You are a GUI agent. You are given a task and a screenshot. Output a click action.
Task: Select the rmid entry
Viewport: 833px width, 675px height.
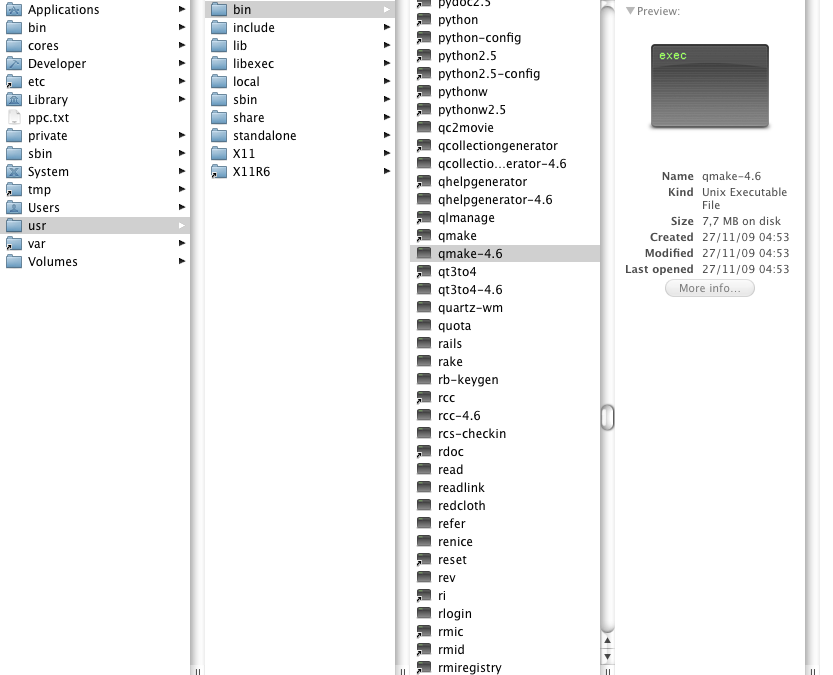(451, 650)
